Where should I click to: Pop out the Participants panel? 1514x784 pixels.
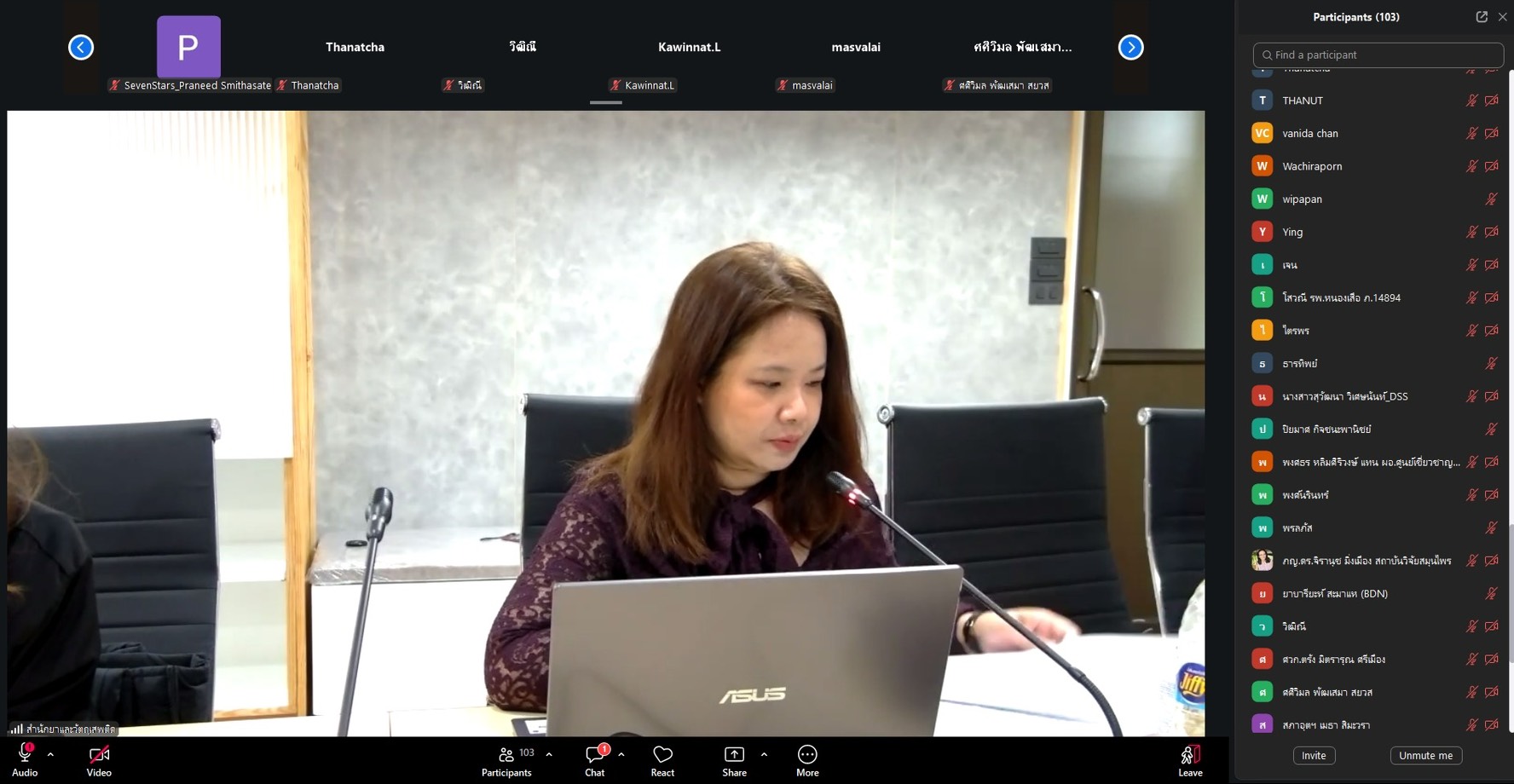pos(1482,17)
